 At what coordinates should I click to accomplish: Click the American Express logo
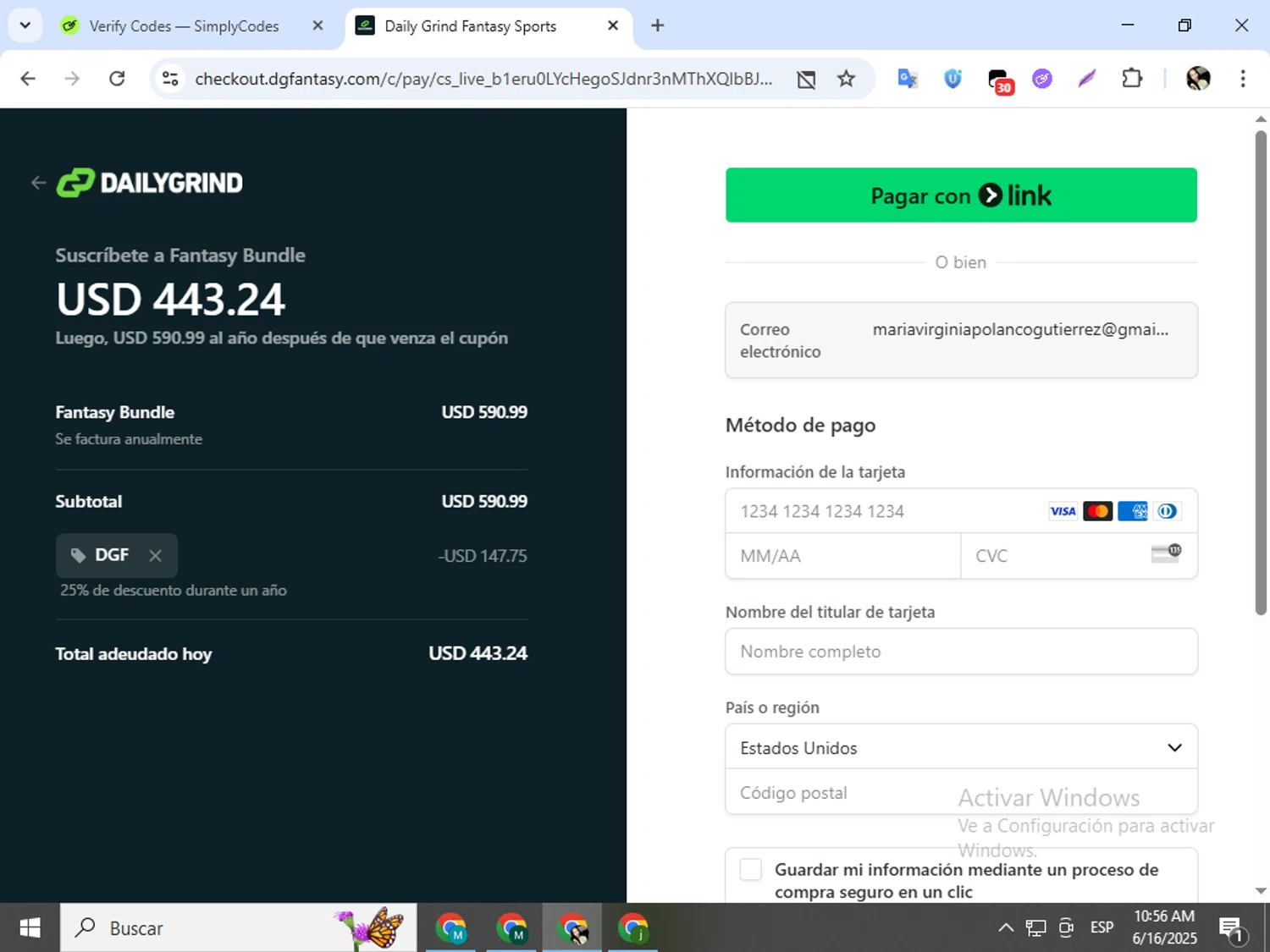tap(1132, 511)
